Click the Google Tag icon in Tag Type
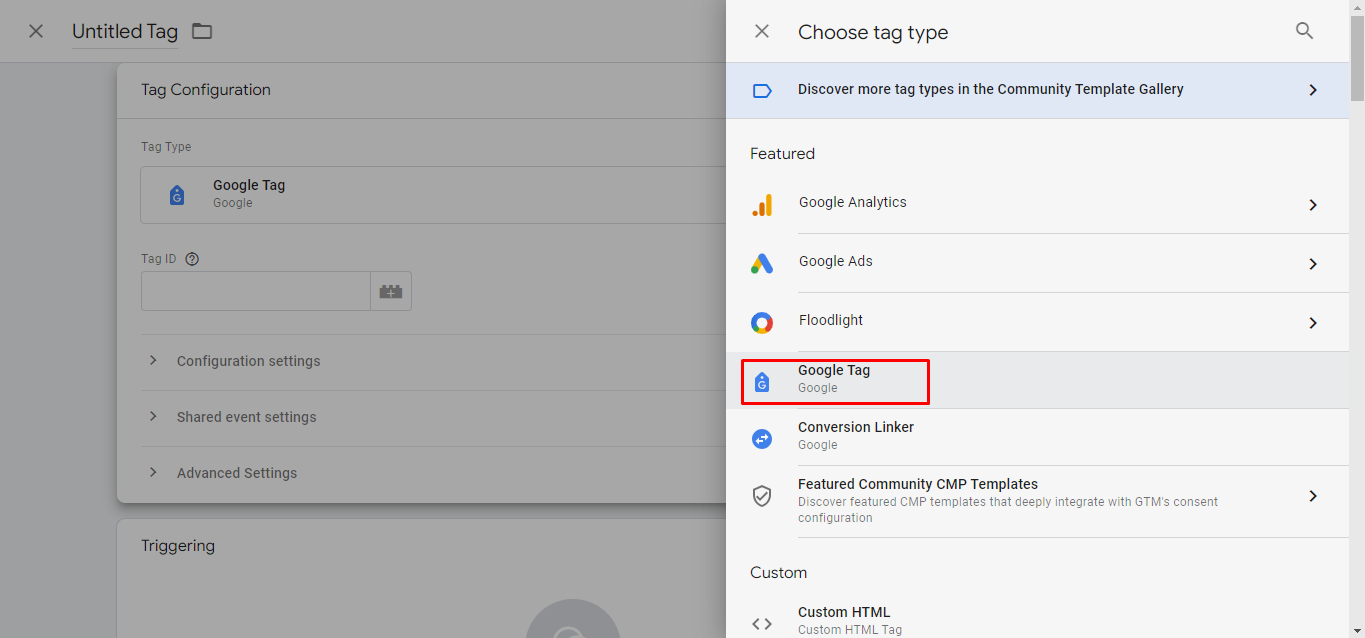The height and width of the screenshot is (638, 1365). coord(177,195)
